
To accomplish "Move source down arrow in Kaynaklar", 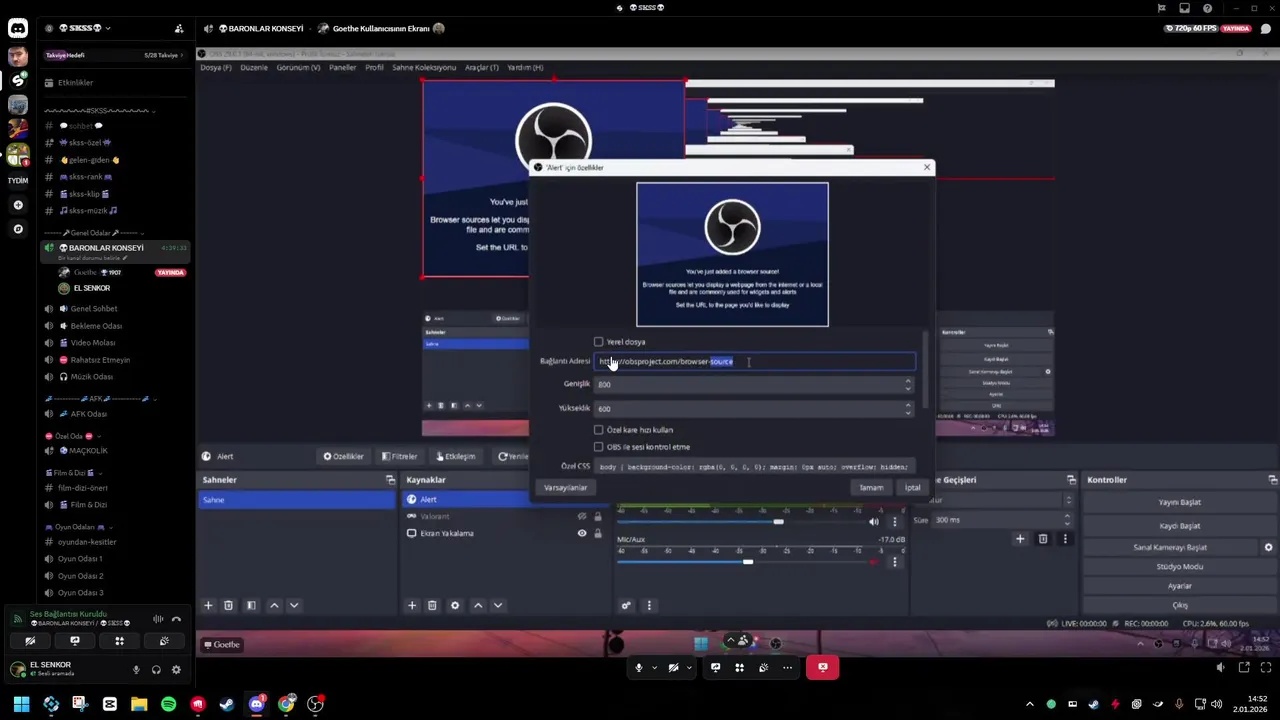I will 497,605.
